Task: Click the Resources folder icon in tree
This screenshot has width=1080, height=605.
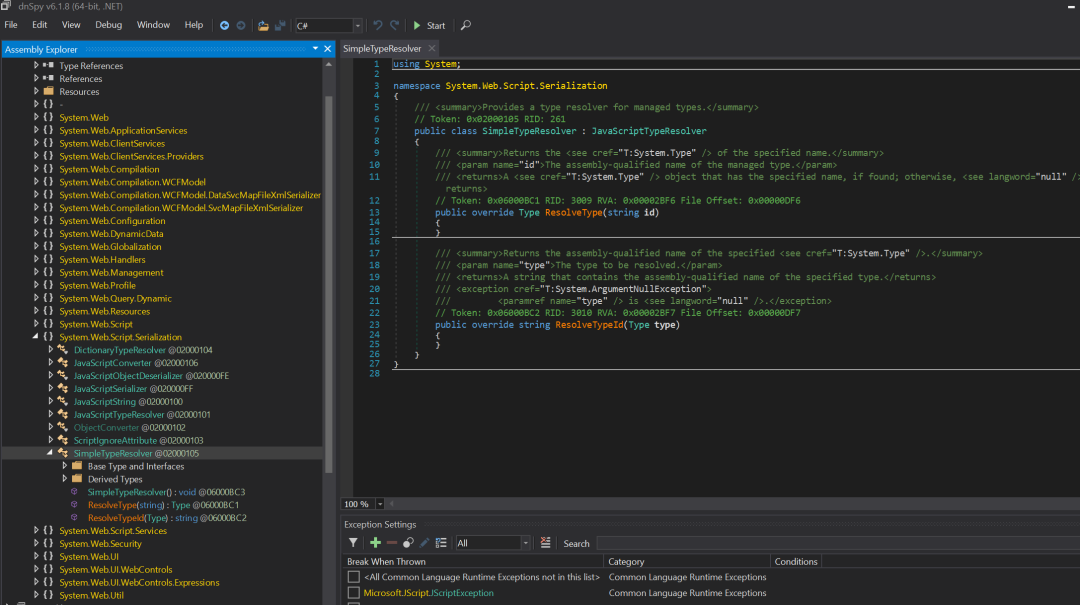Action: pos(48,92)
